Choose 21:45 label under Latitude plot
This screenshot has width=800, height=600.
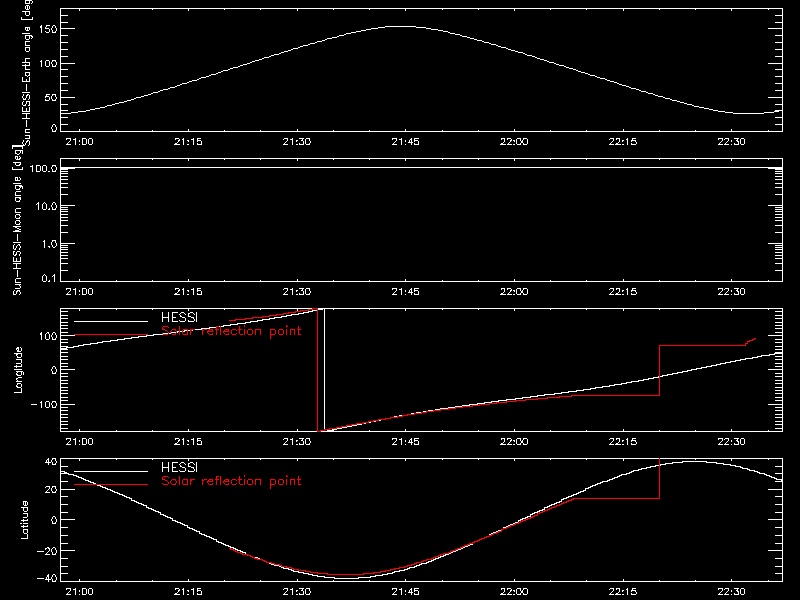(406, 592)
